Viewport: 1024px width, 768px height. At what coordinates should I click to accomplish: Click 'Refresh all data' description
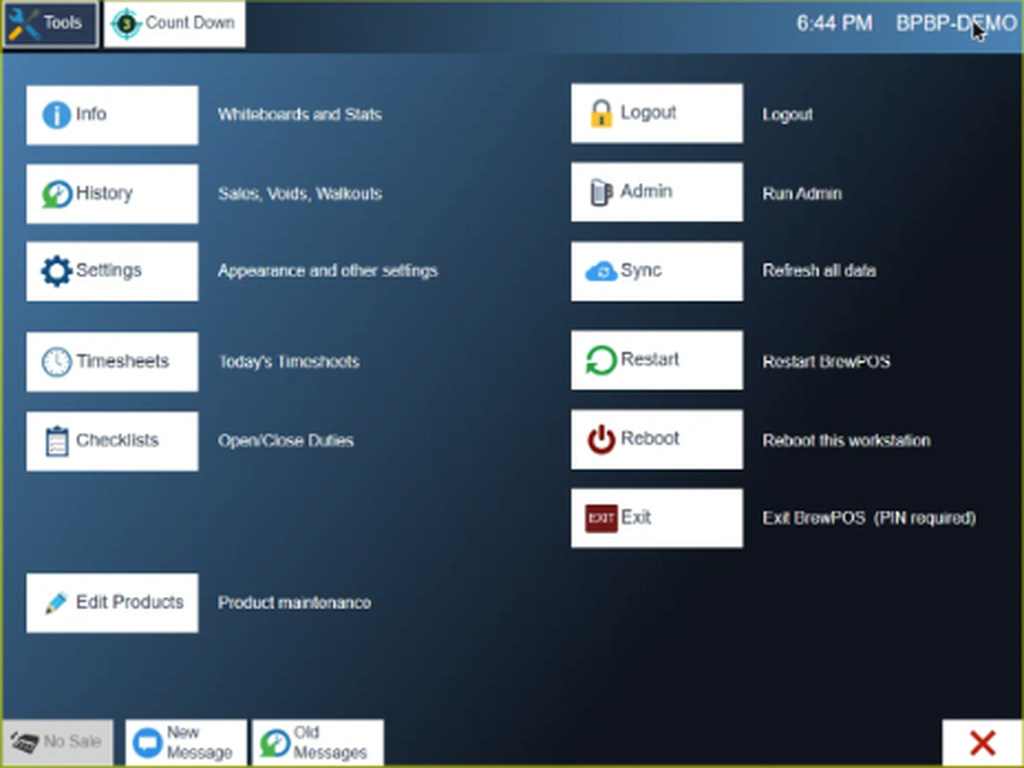pos(820,271)
